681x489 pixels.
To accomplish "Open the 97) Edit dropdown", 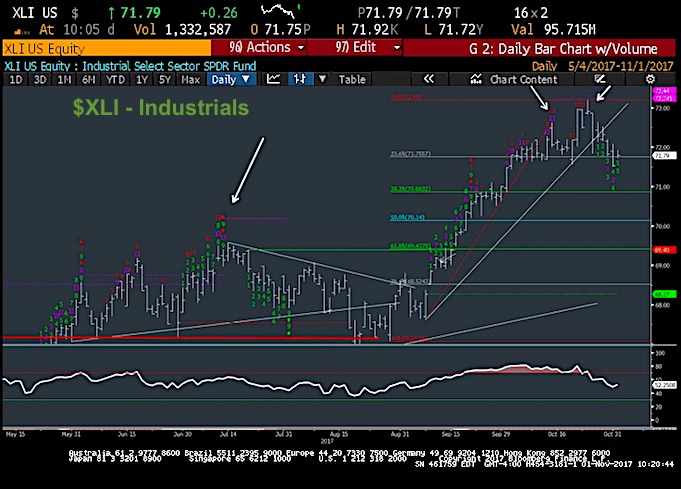I will [x=354, y=47].
